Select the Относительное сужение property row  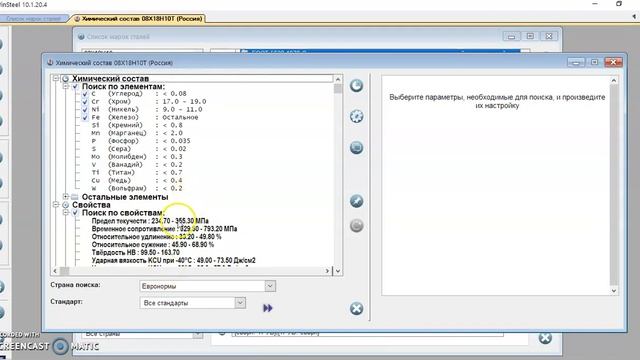[x=153, y=244]
